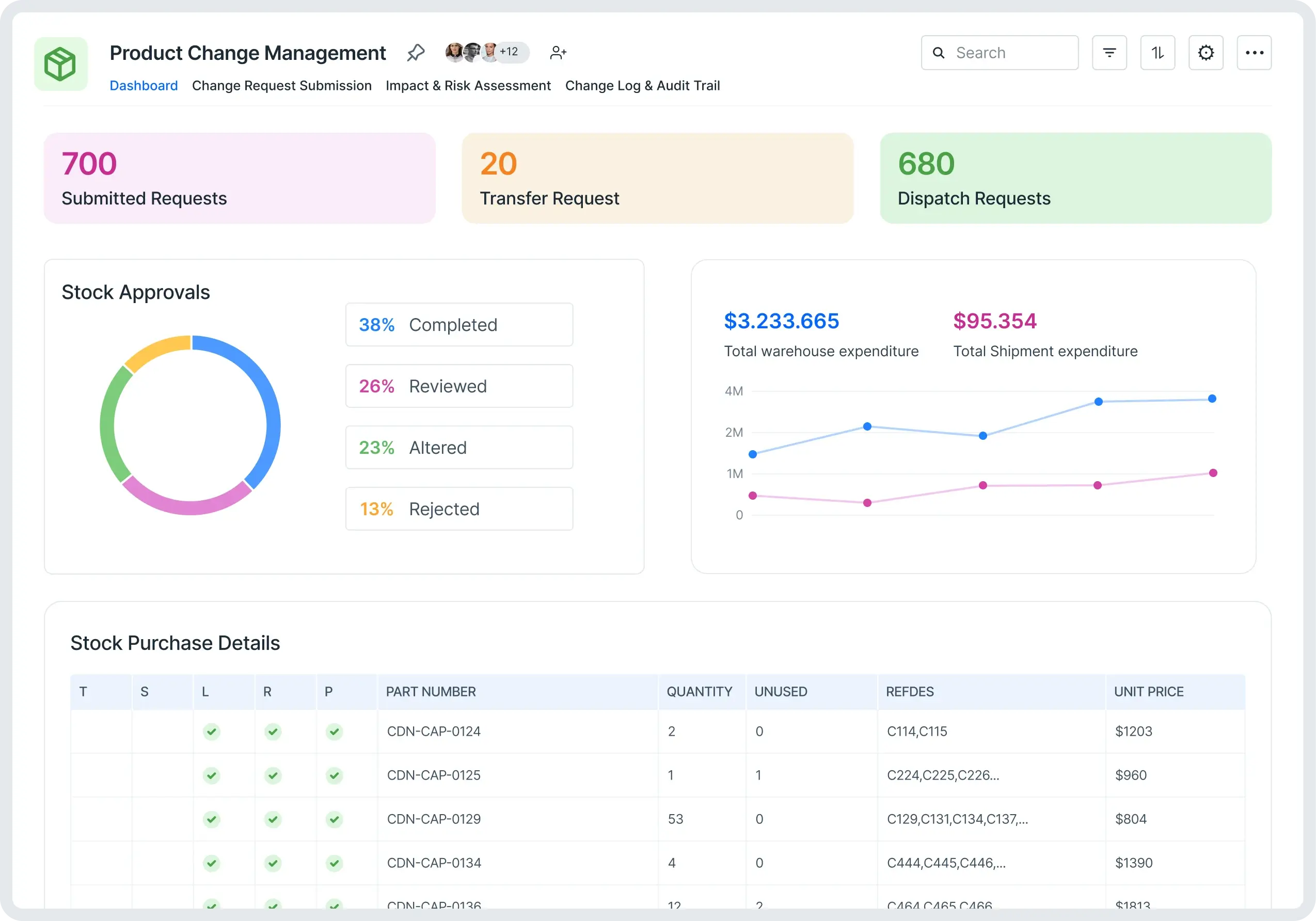Image resolution: width=1316 pixels, height=921 pixels.
Task: Toggle L checkmark for CDN-CAP-0124
Action: pyautogui.click(x=212, y=732)
